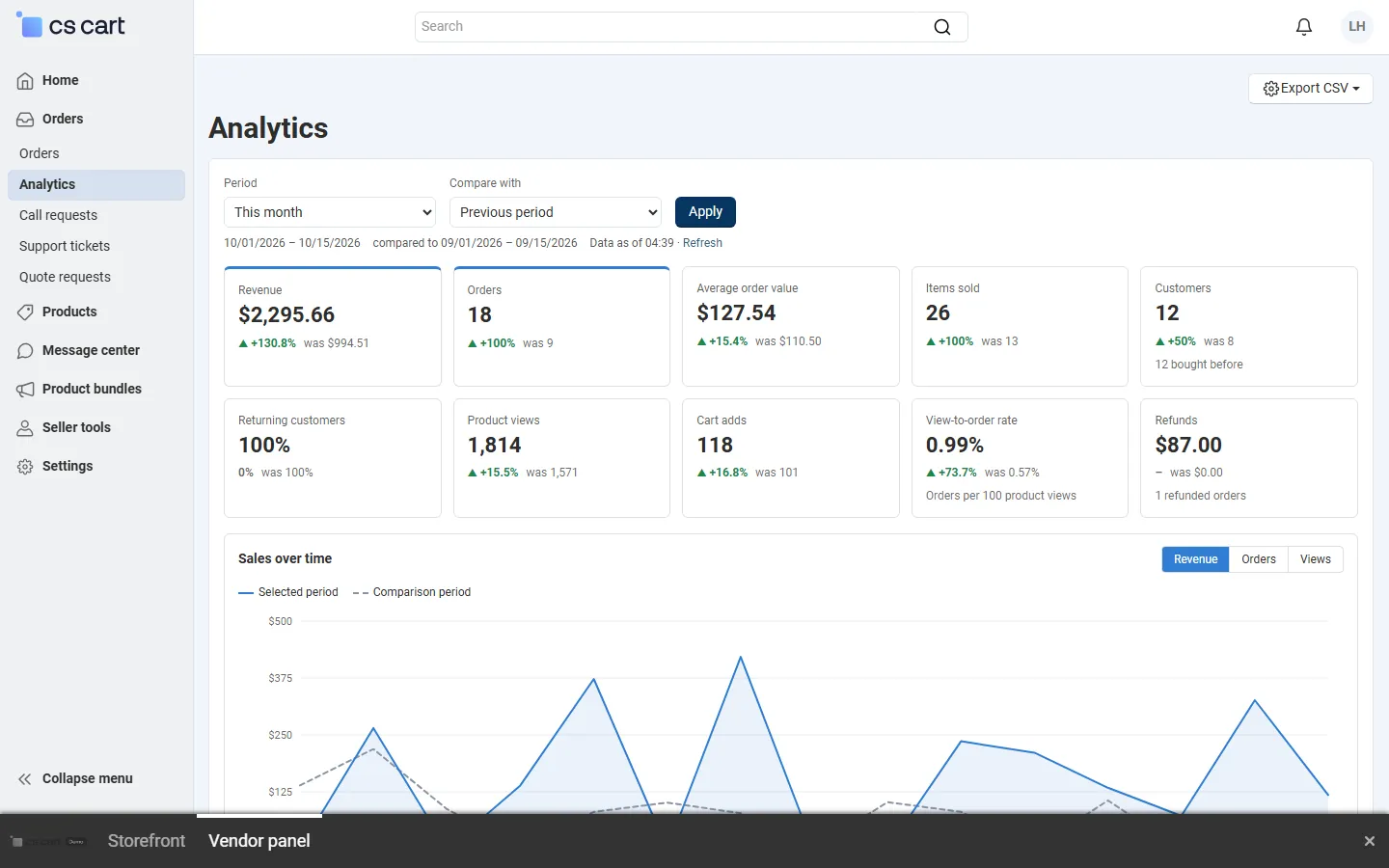Click the Message center bubble icon
The width and height of the screenshot is (1389, 868).
tap(25, 351)
